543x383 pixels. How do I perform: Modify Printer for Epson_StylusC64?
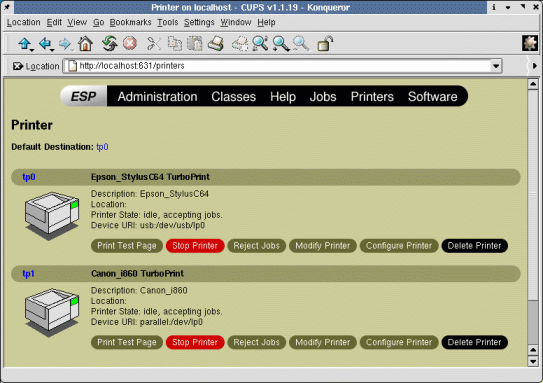pos(323,246)
